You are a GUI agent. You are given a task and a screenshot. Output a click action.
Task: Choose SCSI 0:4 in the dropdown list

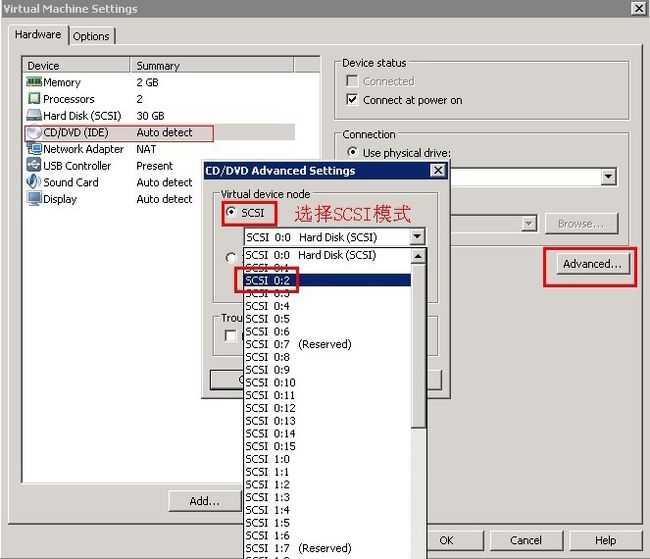327,306
